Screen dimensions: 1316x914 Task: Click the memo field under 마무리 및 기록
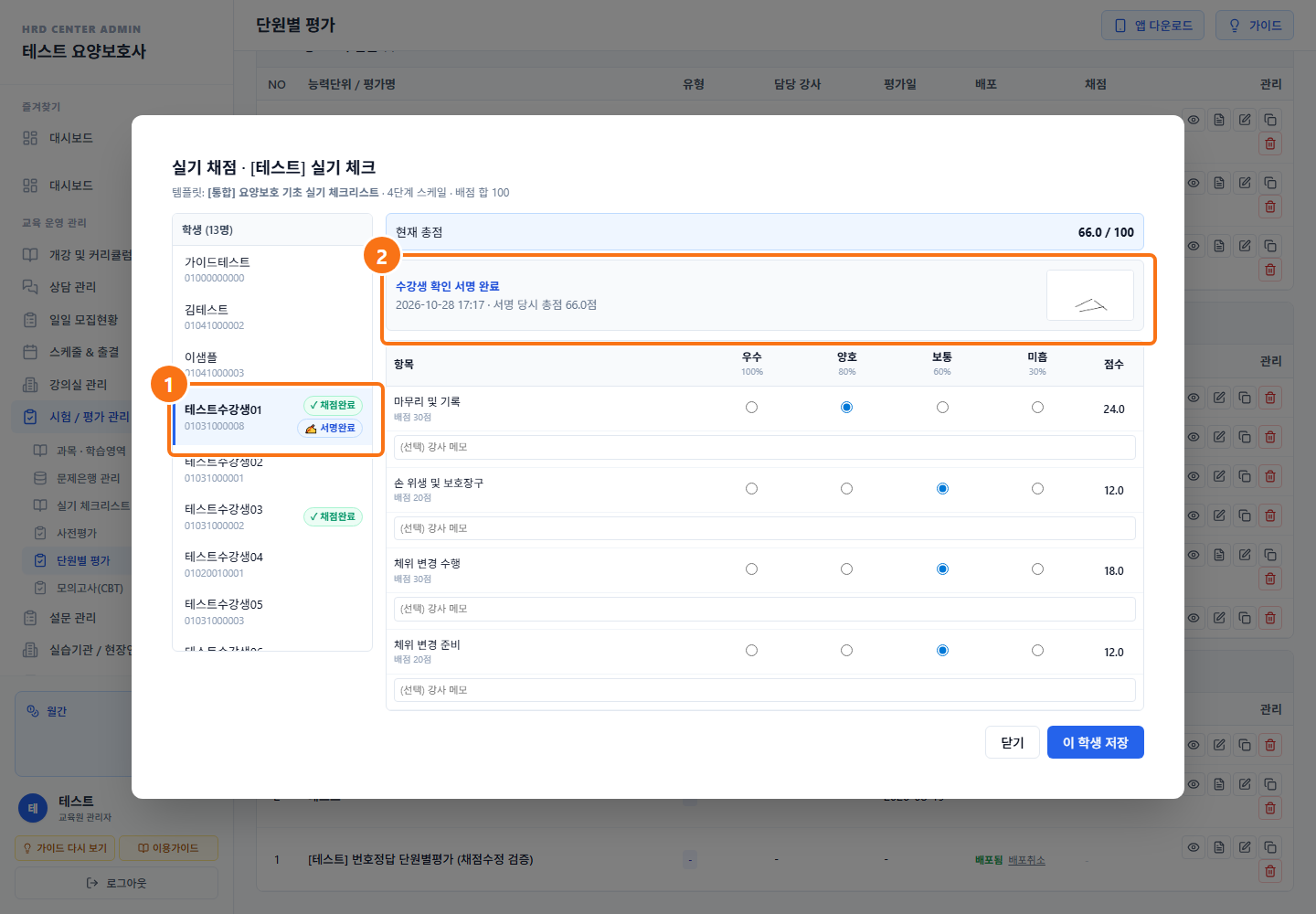[x=765, y=447]
